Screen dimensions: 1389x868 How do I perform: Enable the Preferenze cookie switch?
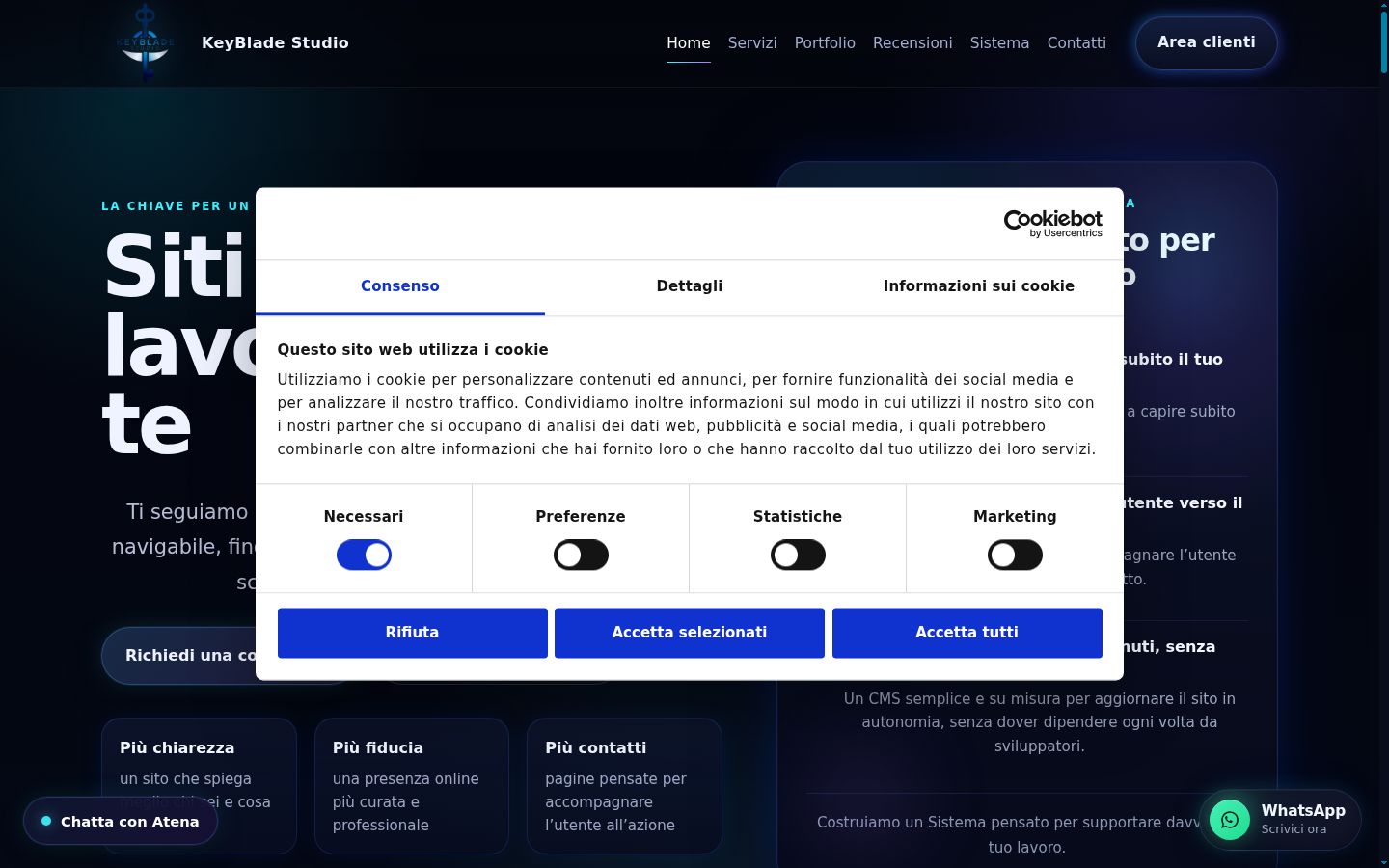tap(581, 555)
